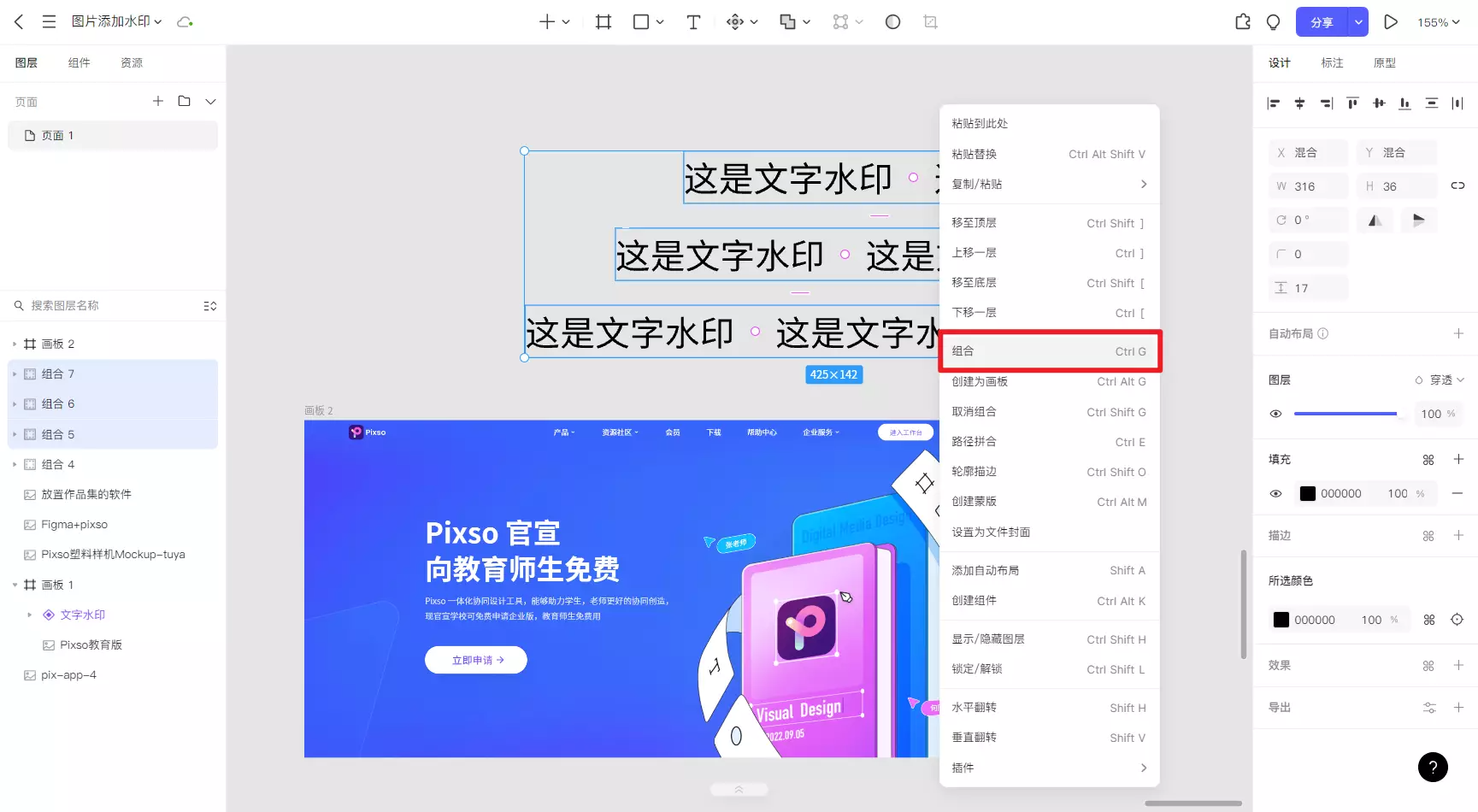This screenshot has width=1478, height=812.
Task: Click the boolean operation tool icon
Action: pyautogui.click(x=787, y=21)
